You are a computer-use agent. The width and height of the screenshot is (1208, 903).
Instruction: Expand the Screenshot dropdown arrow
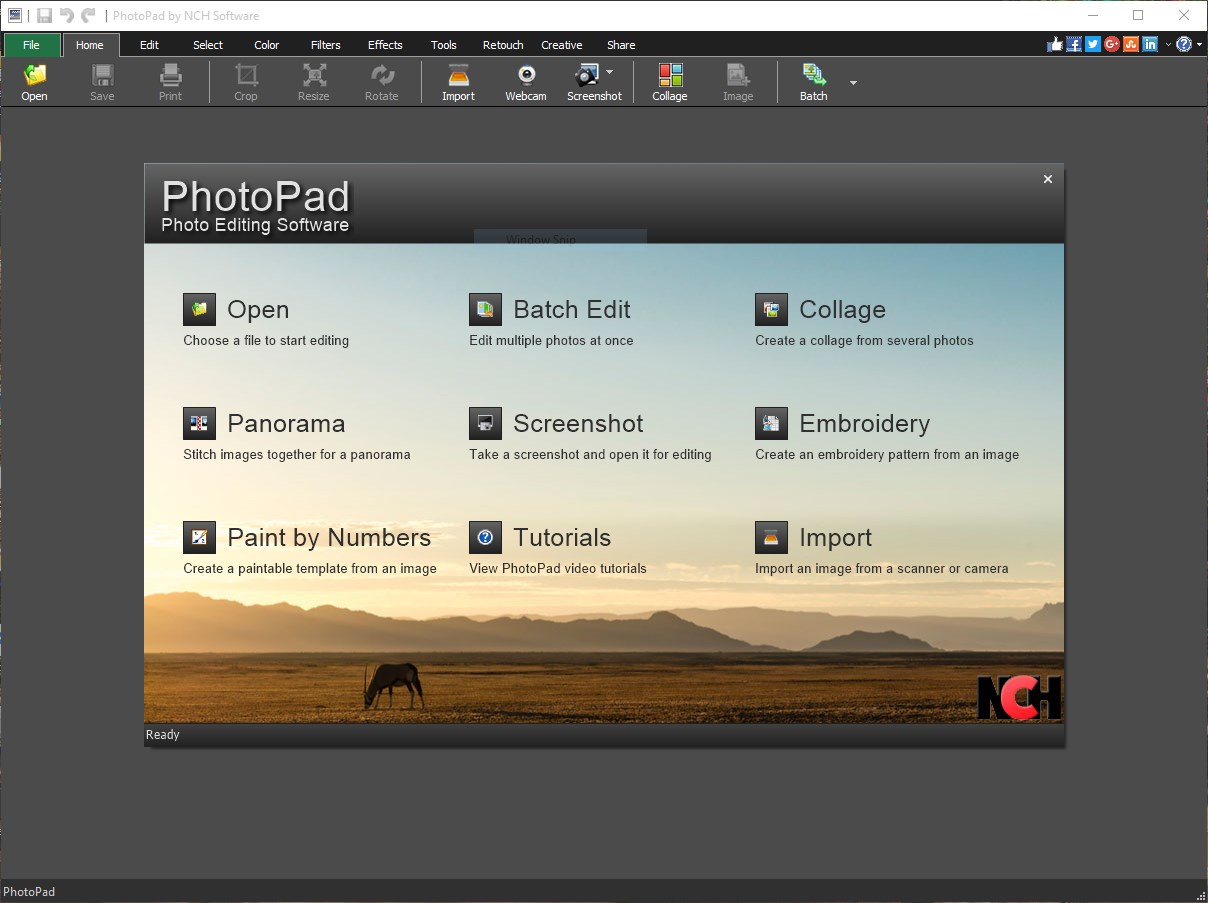coord(609,71)
